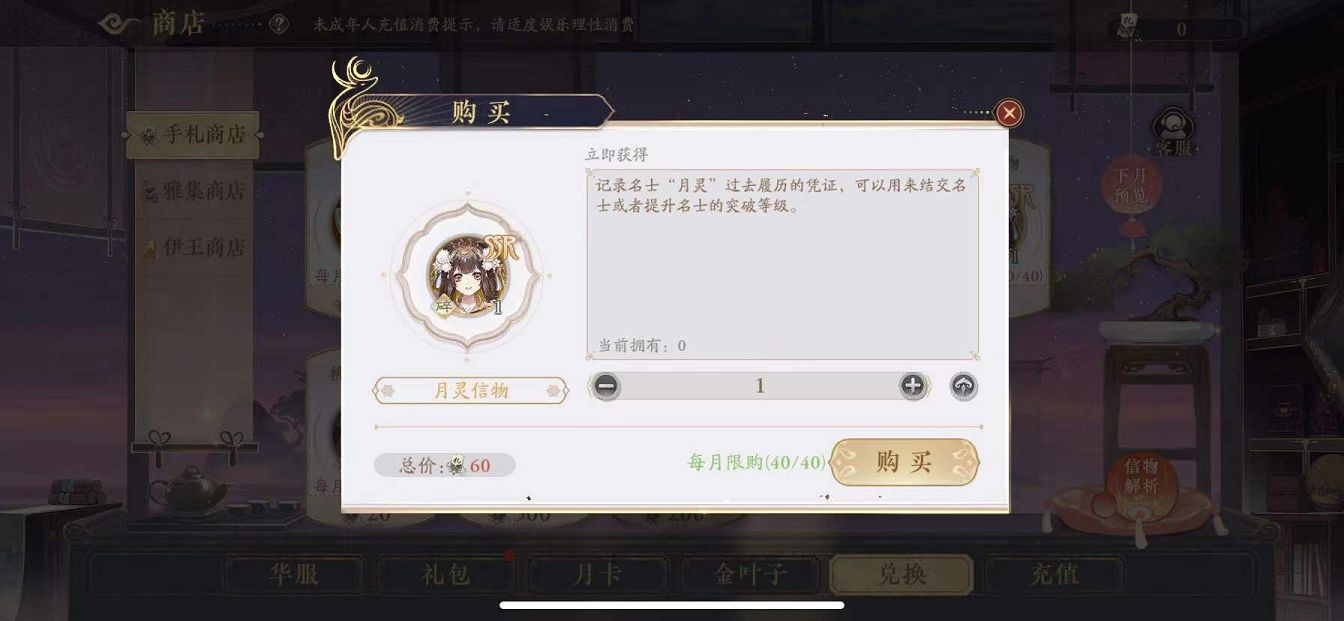This screenshot has width=1344, height=621.
Task: Tap the quantity field showing 1
Action: 759,386
